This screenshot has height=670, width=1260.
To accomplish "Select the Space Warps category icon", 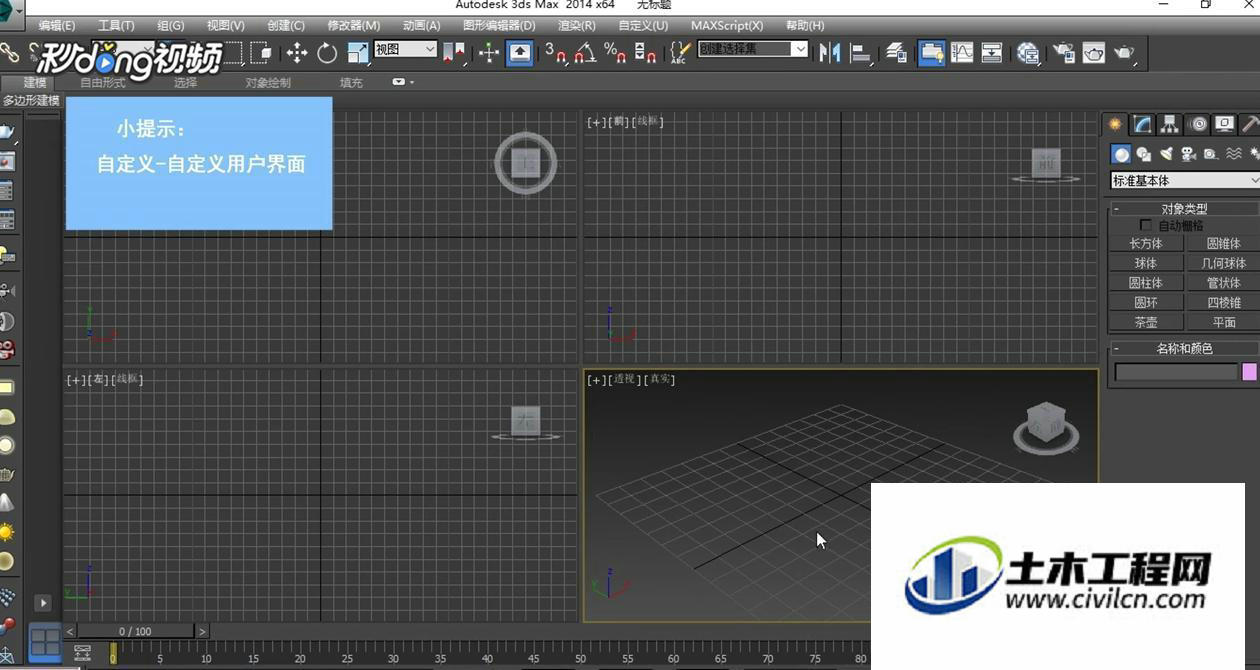I will pos(1234,154).
